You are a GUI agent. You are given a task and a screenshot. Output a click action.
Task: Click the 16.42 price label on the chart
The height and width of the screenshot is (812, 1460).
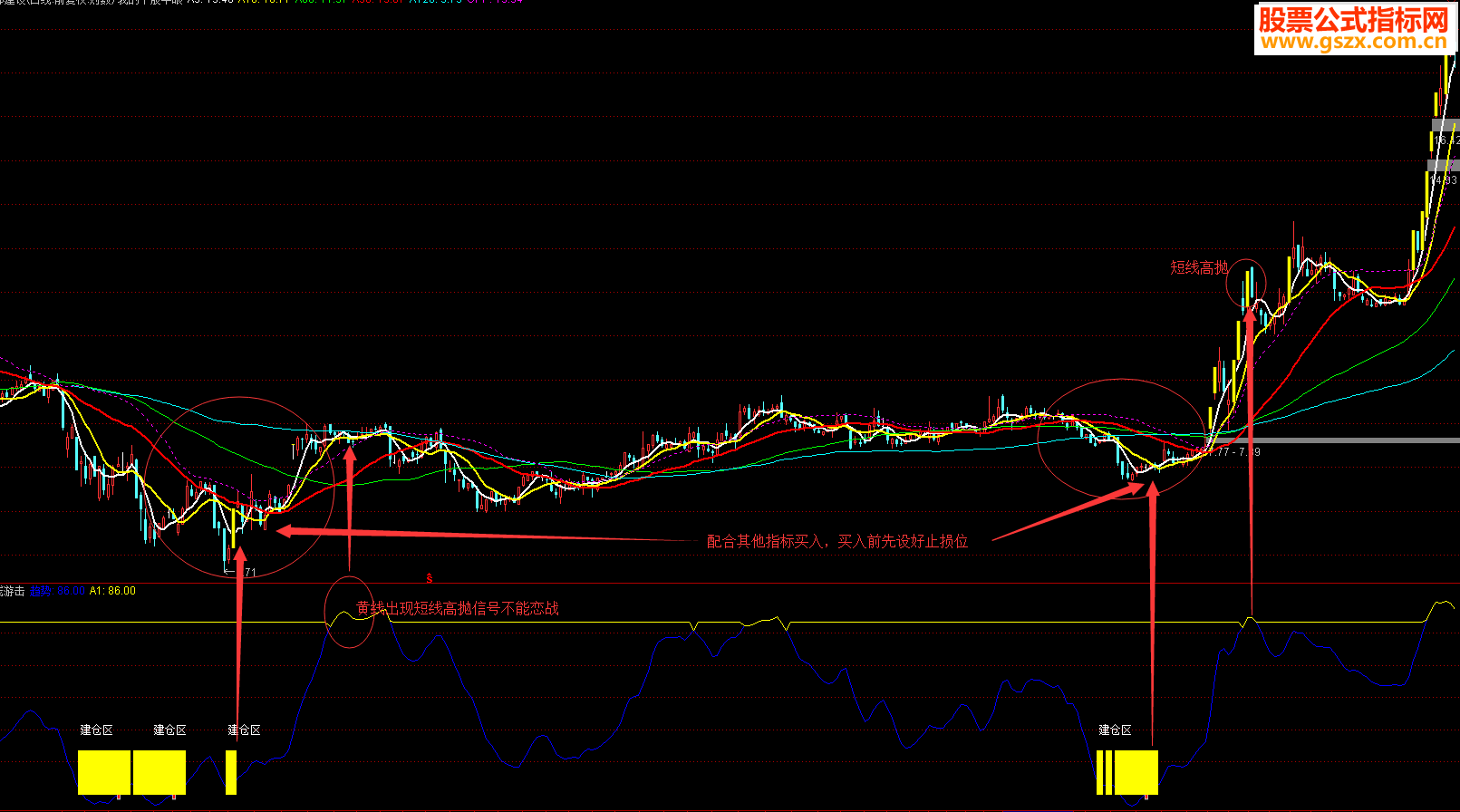[1446, 140]
